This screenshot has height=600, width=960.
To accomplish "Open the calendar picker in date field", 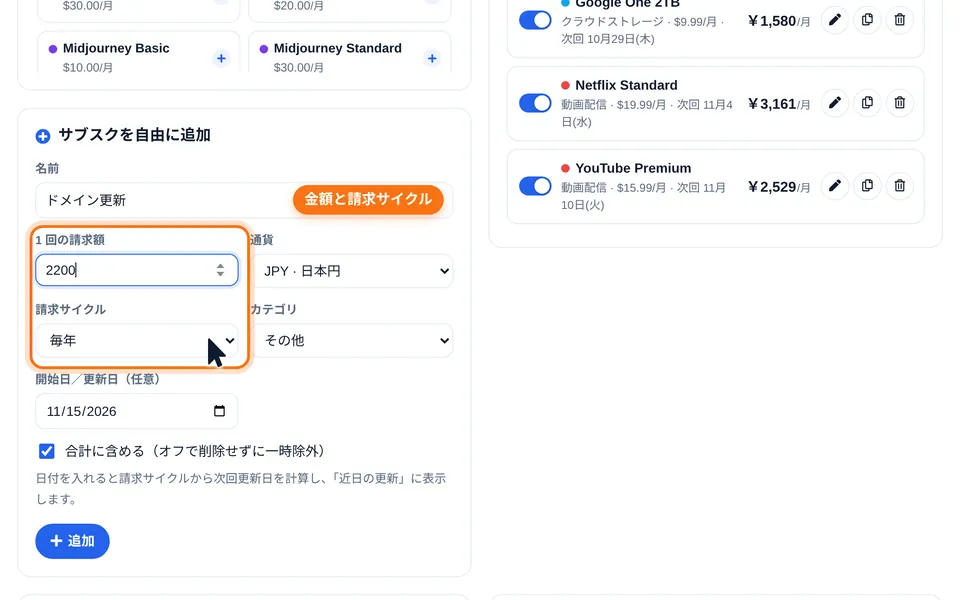I will pos(219,411).
